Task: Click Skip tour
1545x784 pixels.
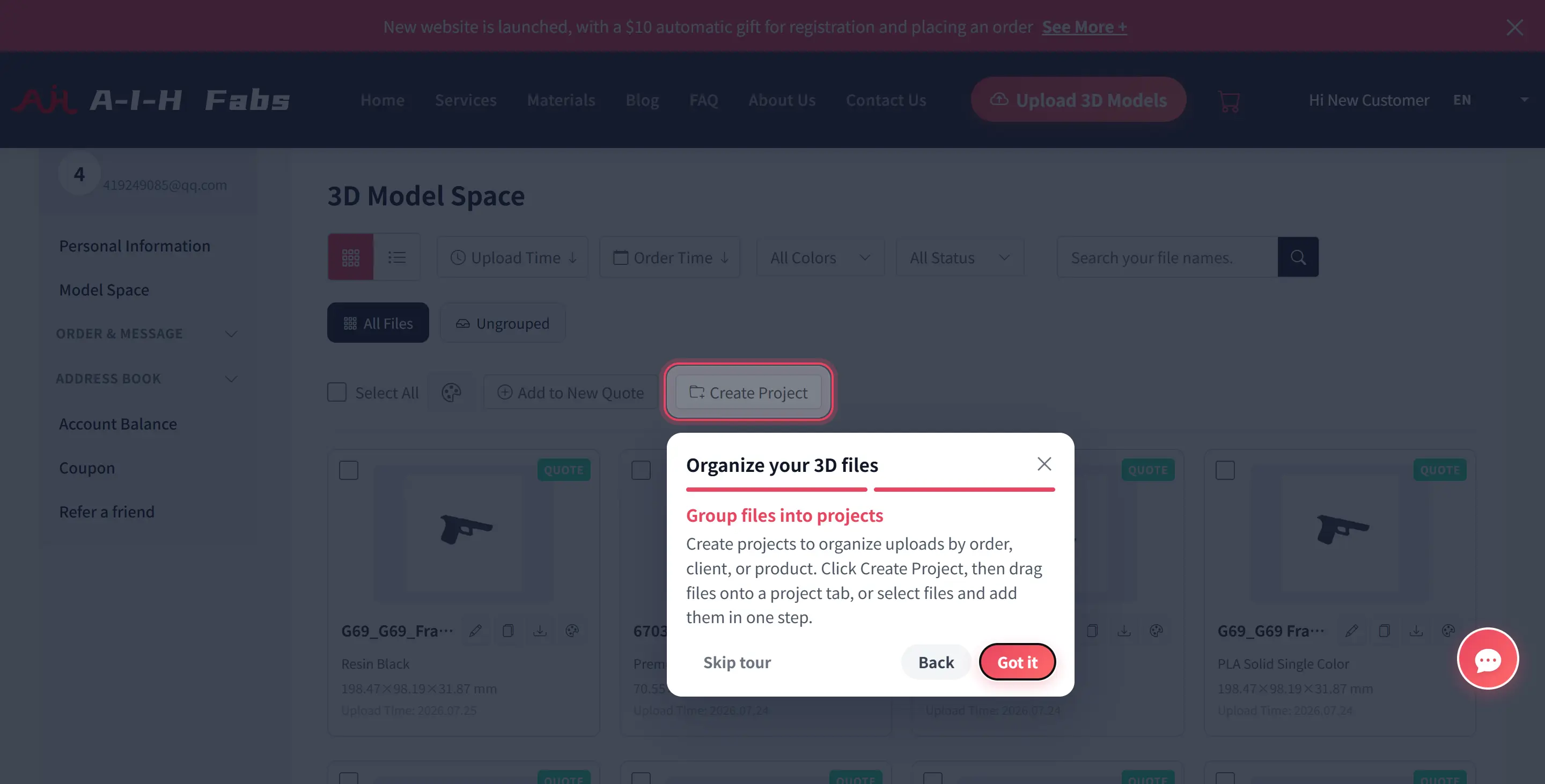Action: [x=737, y=662]
